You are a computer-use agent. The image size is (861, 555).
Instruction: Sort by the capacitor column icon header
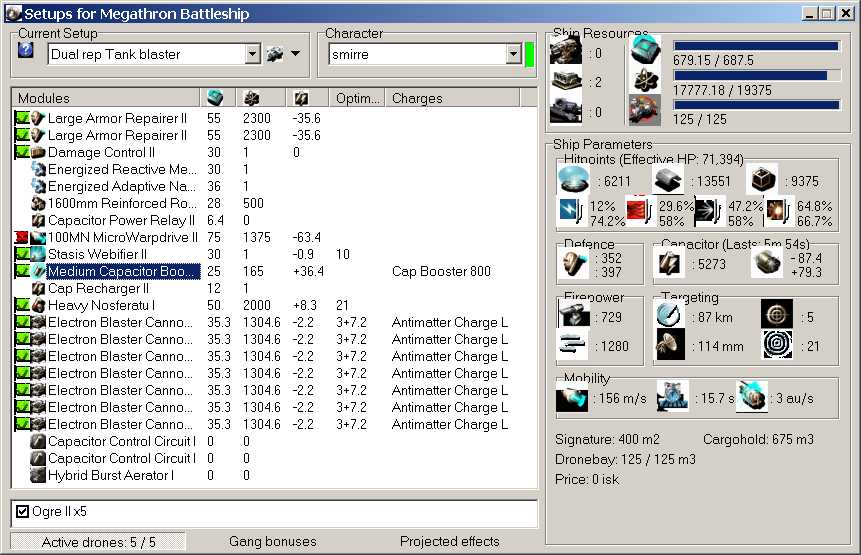click(301, 98)
